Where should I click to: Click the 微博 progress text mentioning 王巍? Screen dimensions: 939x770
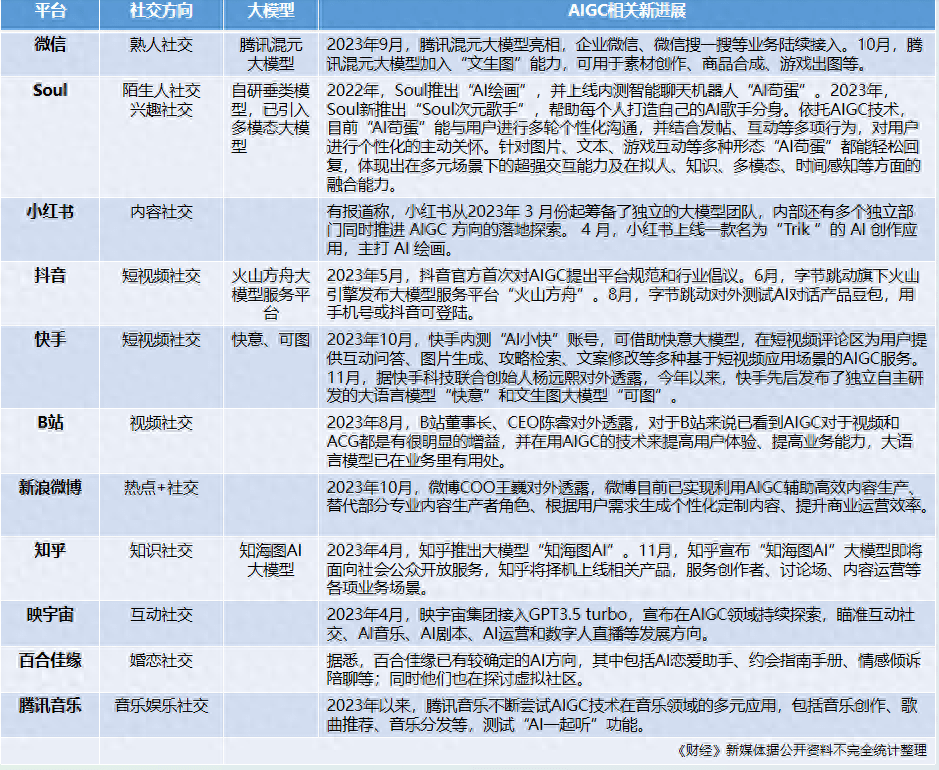628,497
